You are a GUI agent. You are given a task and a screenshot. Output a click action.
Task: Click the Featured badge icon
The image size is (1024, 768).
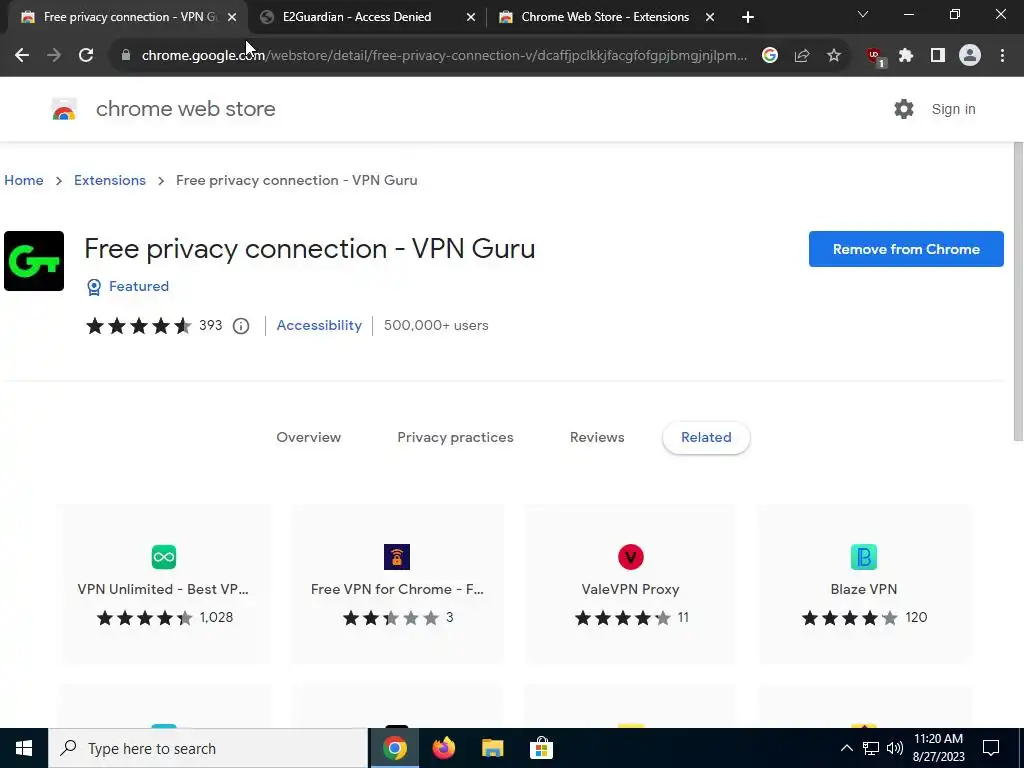[94, 287]
